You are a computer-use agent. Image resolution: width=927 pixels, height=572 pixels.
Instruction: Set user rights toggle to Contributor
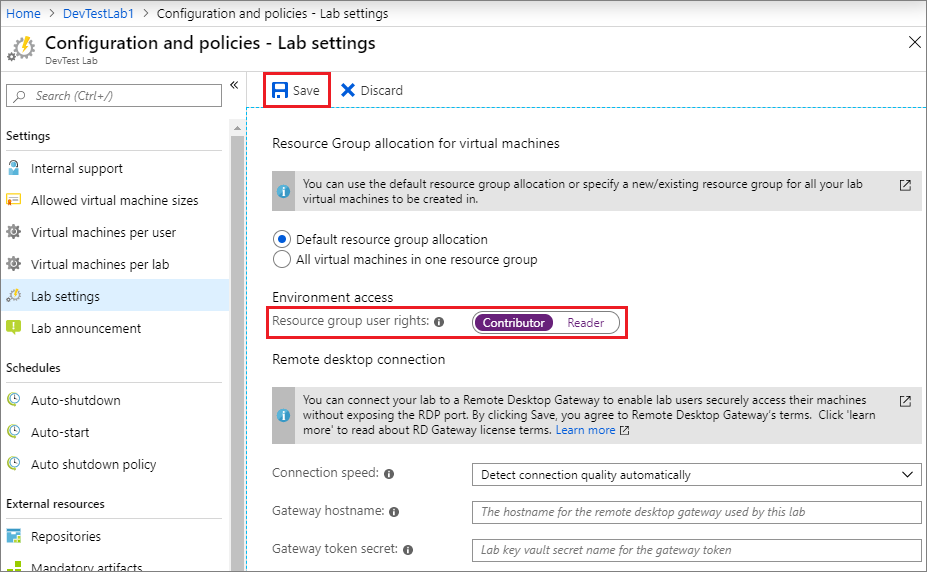pos(513,323)
